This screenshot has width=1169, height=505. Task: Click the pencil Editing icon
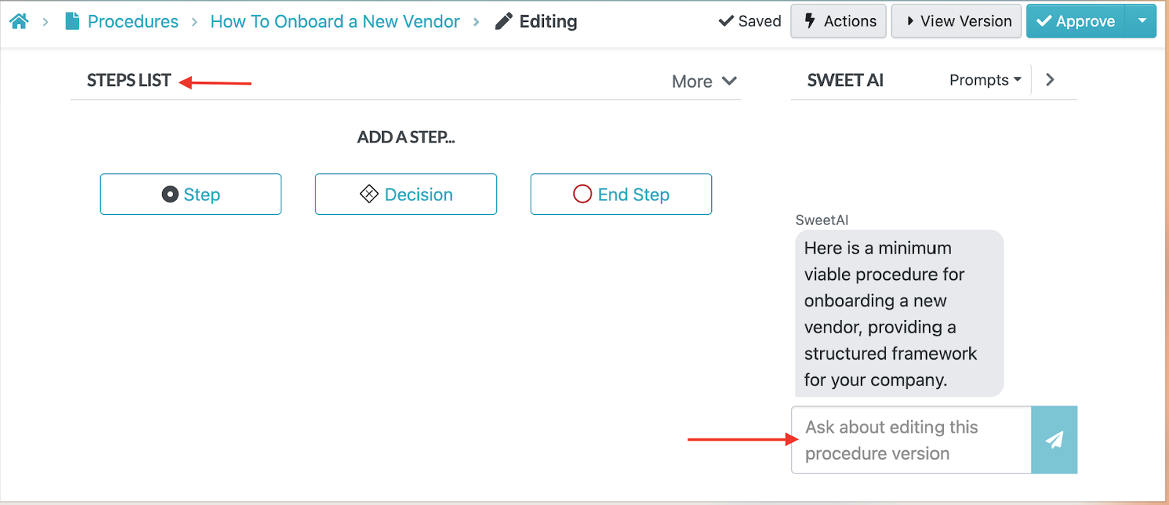pos(503,21)
